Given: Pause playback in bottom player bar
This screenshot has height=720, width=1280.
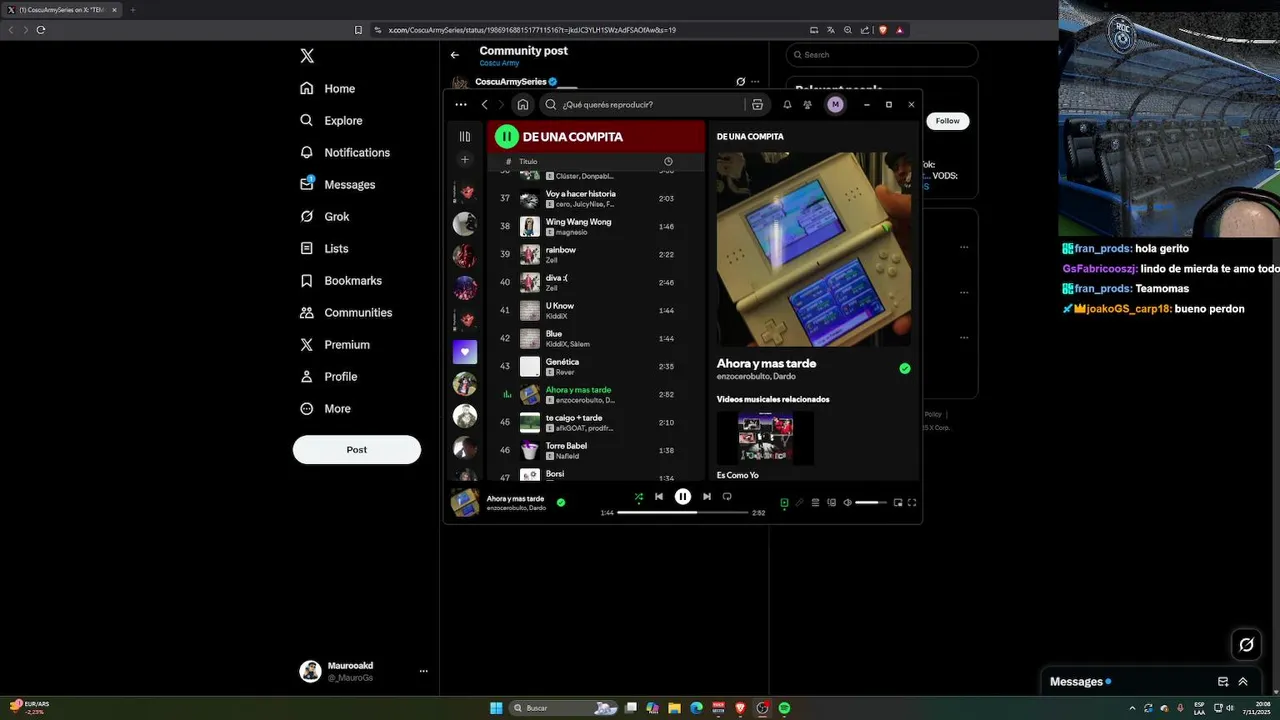Looking at the screenshot, I should click(683, 496).
